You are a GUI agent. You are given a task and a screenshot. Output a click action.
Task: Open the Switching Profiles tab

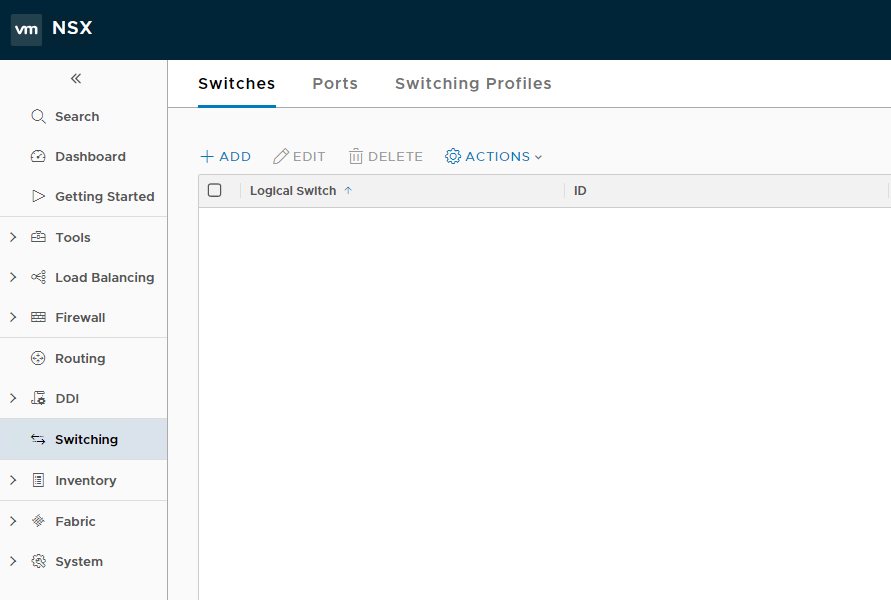coord(473,84)
